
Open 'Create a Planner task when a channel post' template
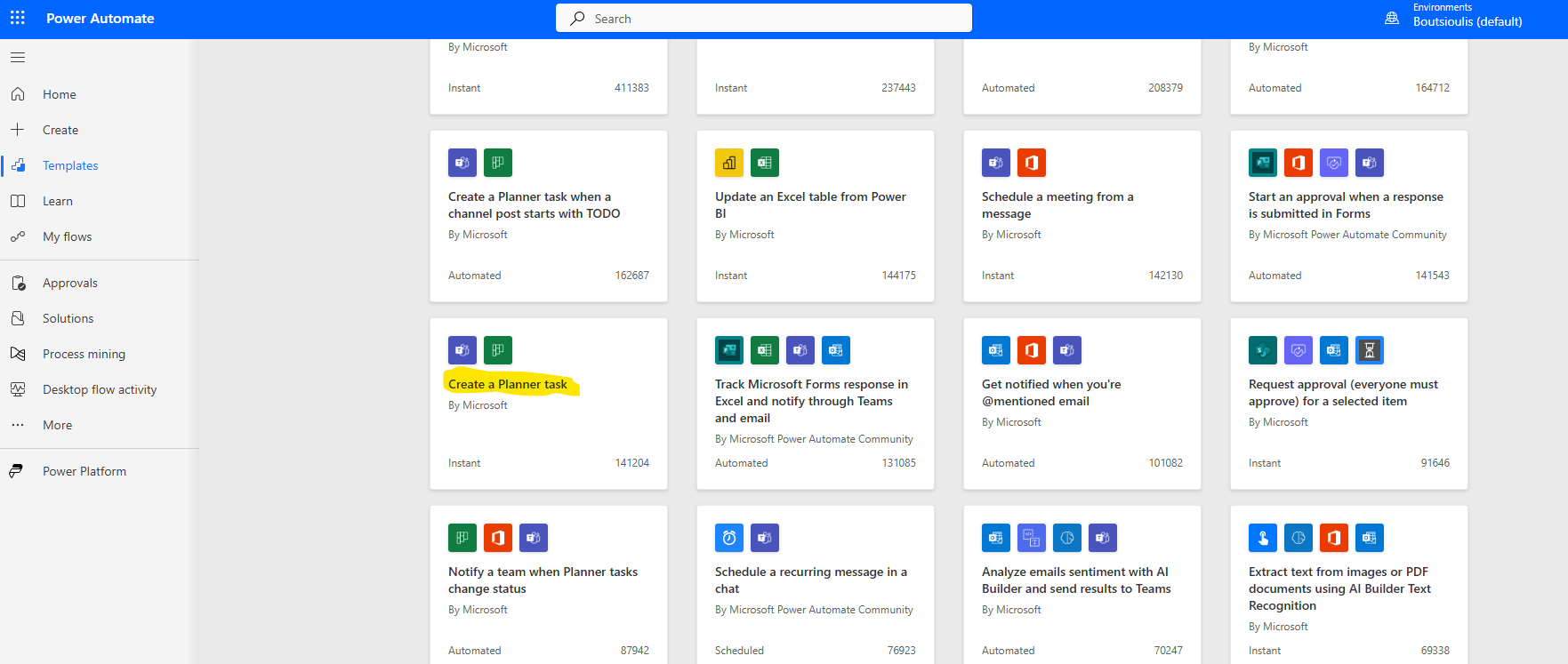coord(534,204)
